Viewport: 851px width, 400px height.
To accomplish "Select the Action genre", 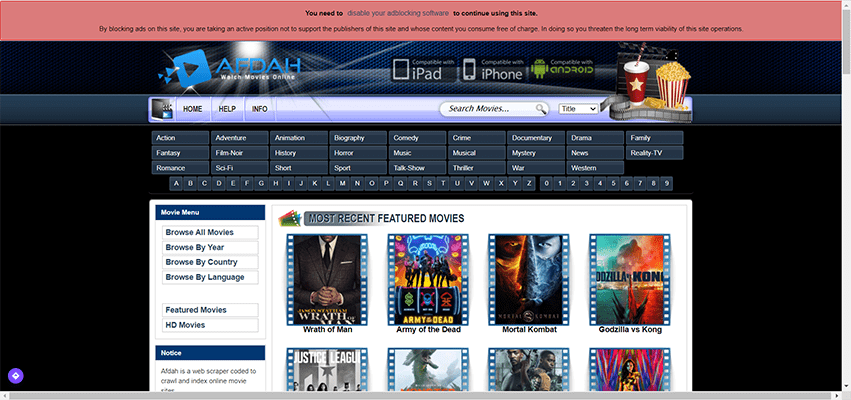I will (180, 138).
